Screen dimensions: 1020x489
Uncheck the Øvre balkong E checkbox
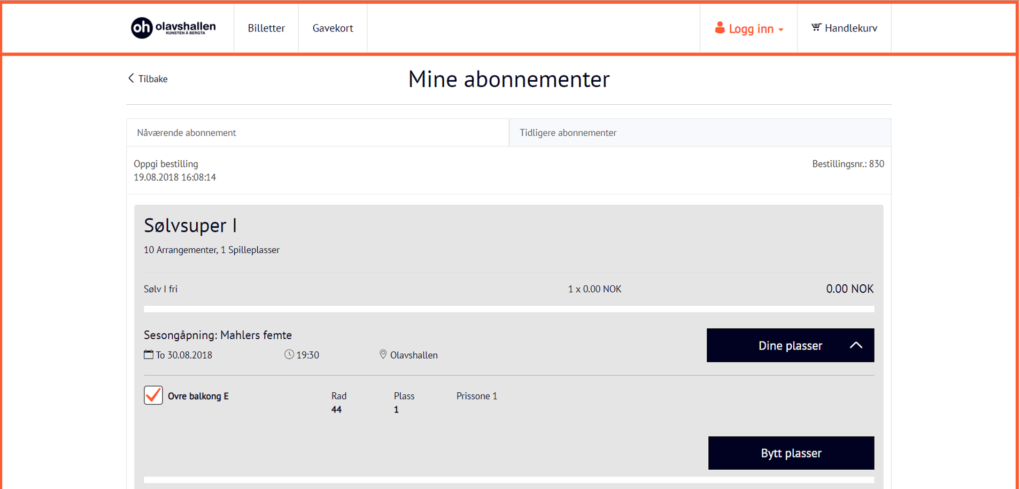[x=153, y=396]
